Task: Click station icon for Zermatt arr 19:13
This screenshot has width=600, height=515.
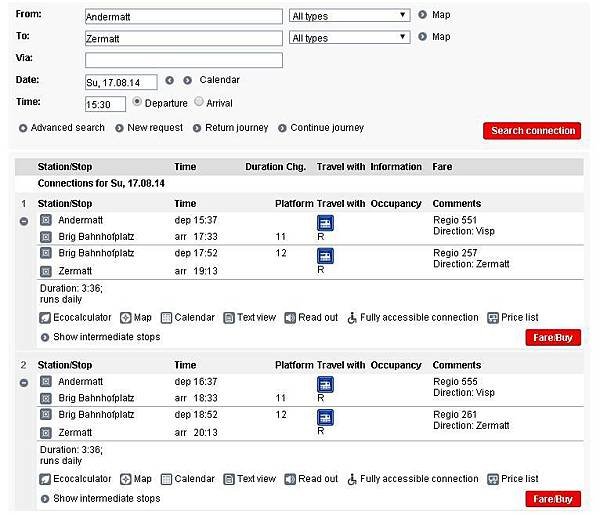Action: [46, 271]
